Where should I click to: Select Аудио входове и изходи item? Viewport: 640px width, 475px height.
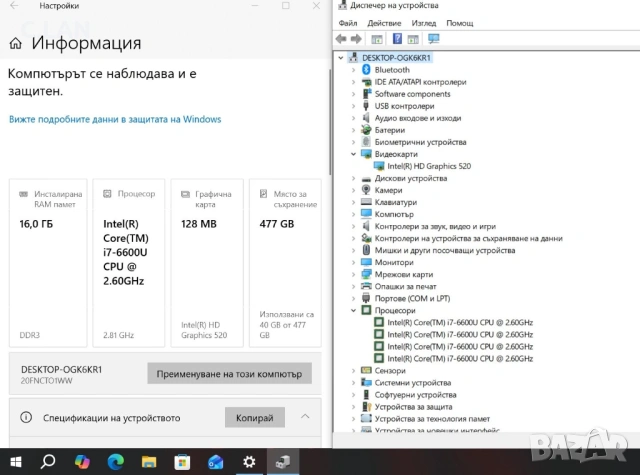(418, 118)
